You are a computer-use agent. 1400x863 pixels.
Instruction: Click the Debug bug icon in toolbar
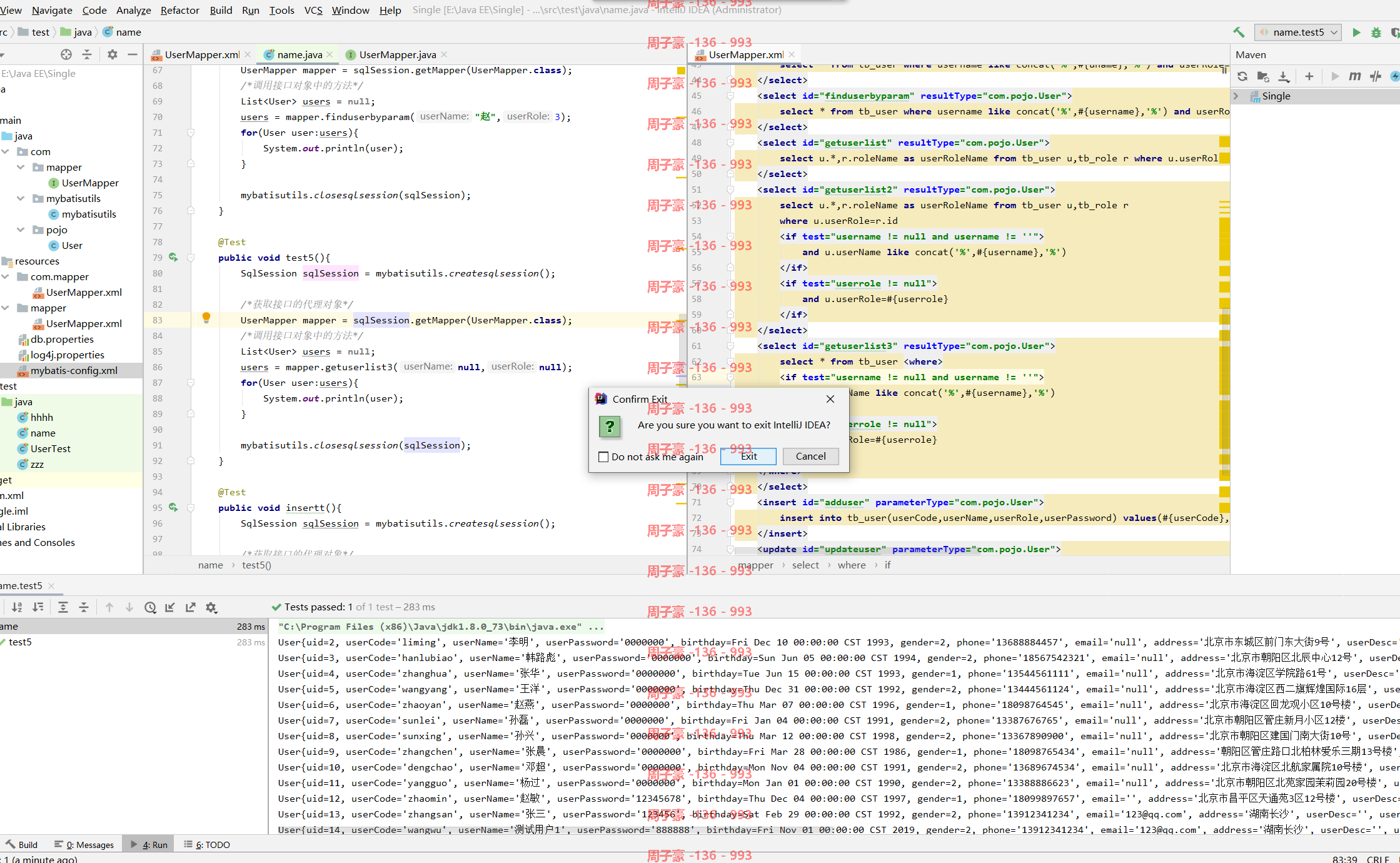tap(1376, 33)
